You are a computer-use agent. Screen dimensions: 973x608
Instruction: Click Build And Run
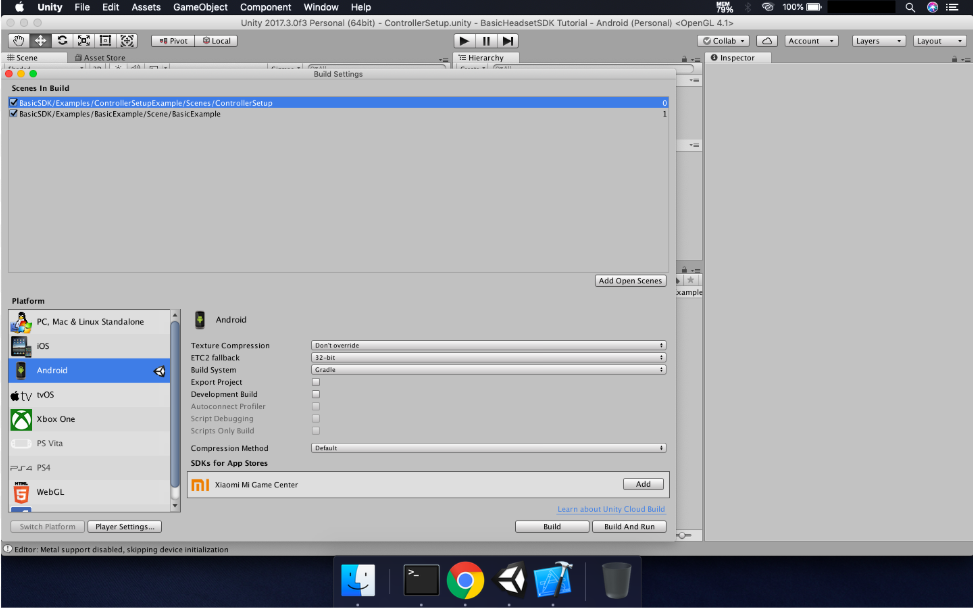(629, 527)
